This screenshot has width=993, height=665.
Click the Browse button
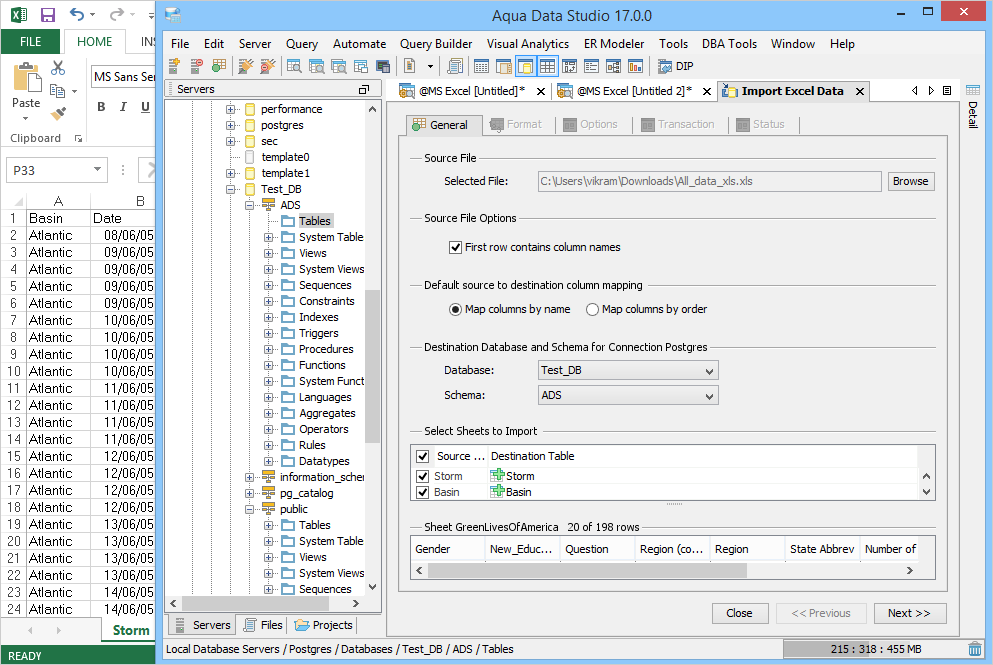910,181
